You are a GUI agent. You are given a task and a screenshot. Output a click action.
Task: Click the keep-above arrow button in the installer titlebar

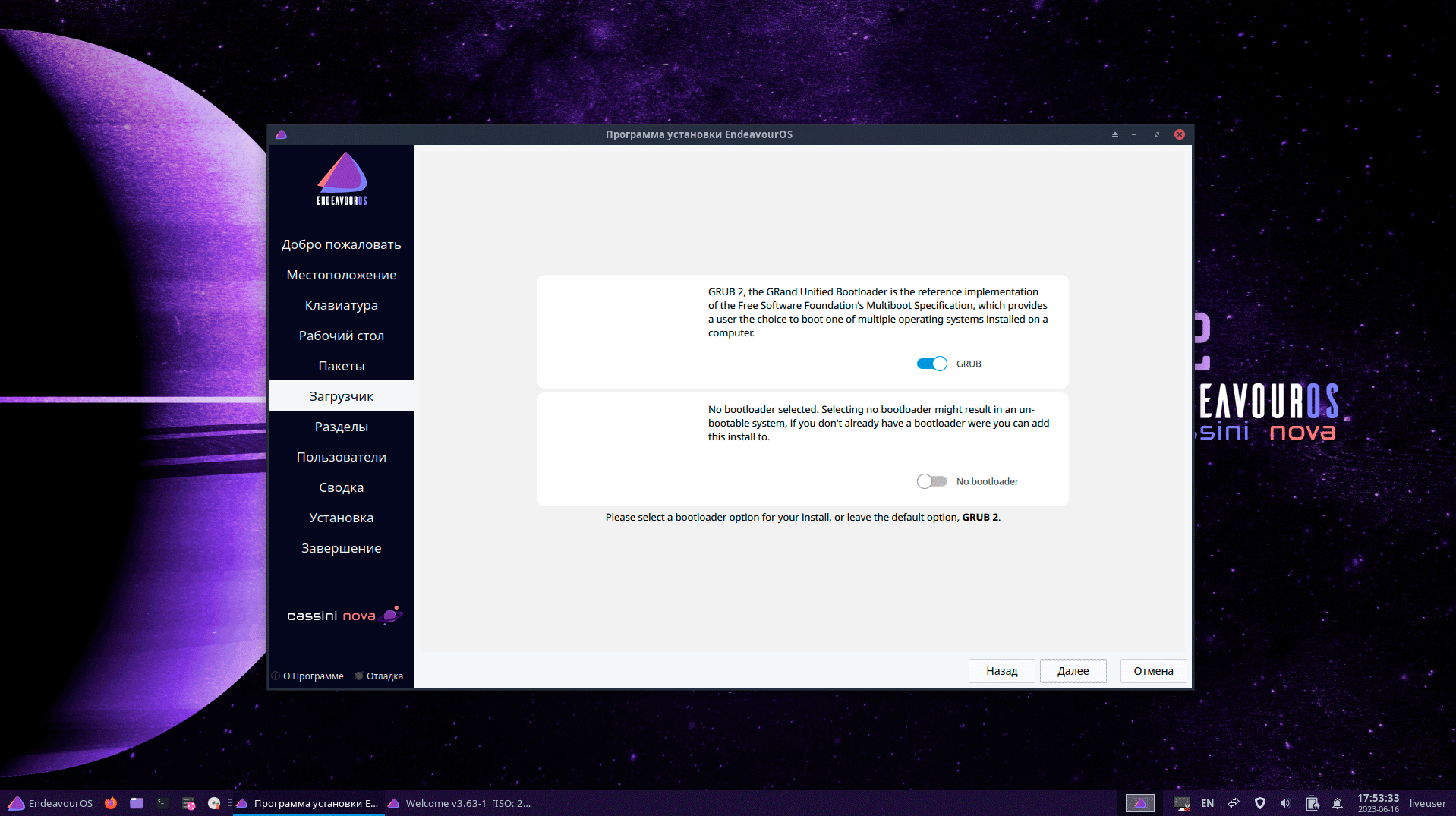(x=1115, y=134)
